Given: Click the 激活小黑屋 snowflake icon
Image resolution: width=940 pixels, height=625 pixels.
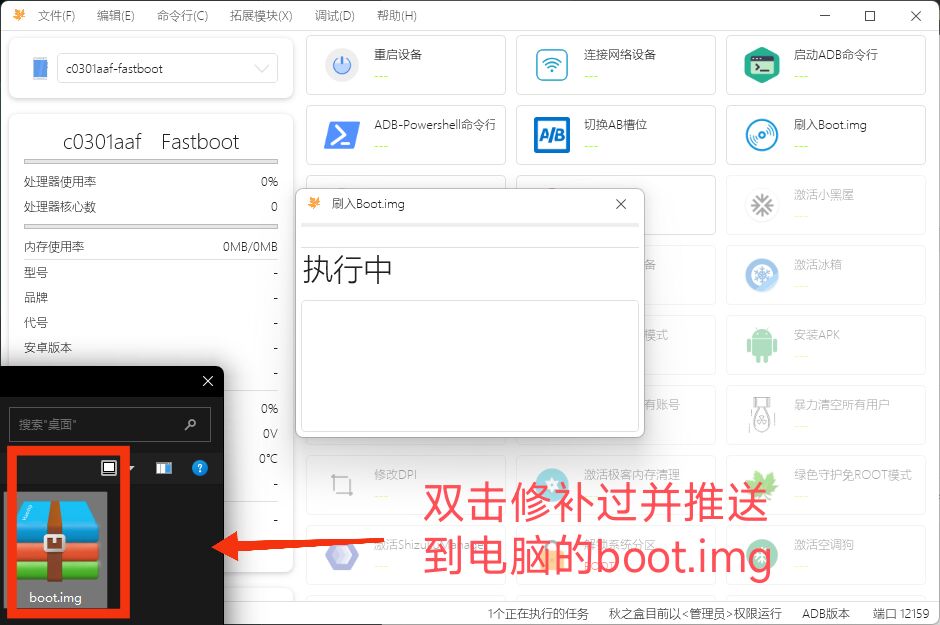Looking at the screenshot, I should 760,205.
